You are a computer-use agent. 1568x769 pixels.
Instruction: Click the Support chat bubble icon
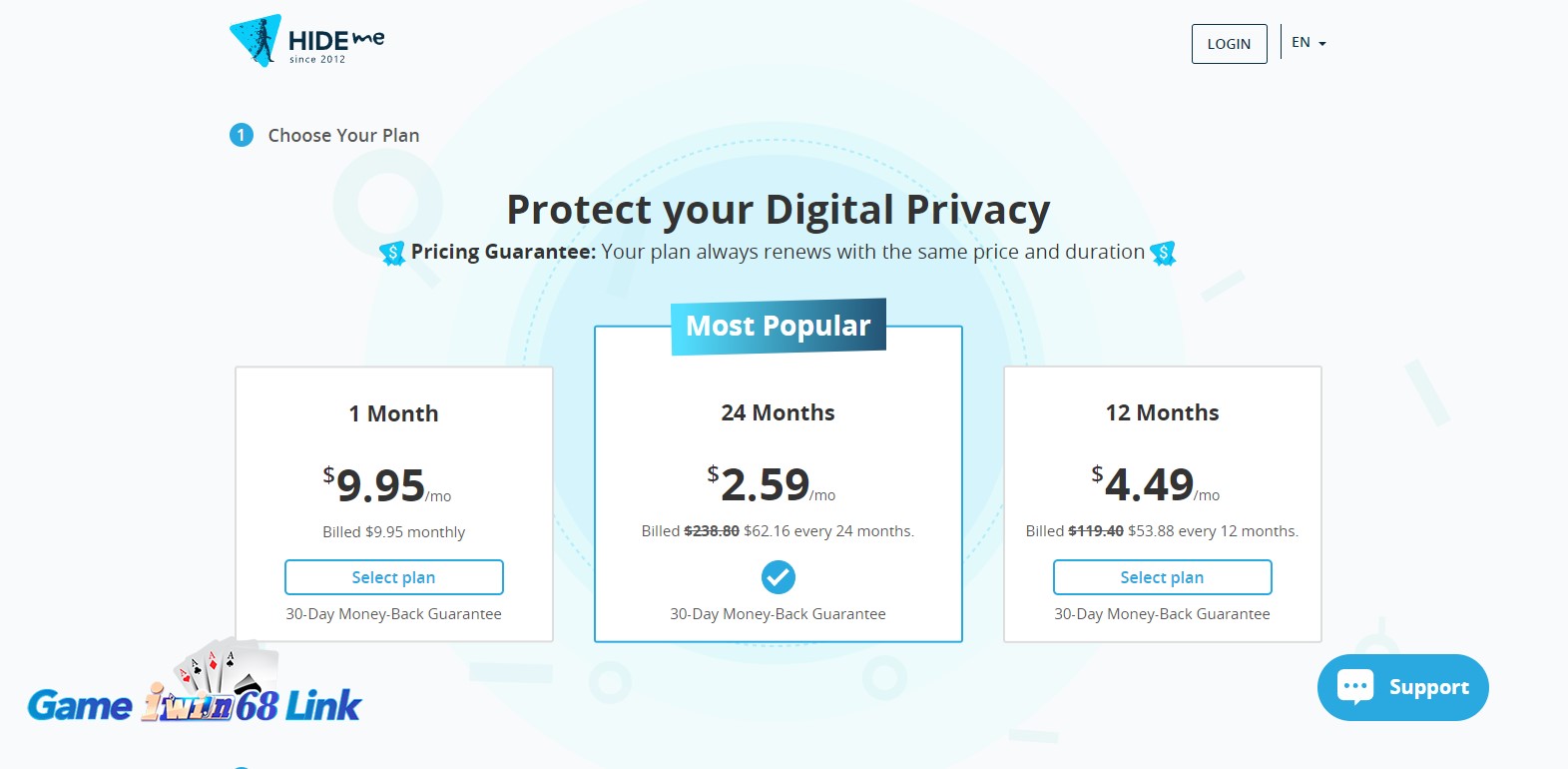tap(1355, 687)
